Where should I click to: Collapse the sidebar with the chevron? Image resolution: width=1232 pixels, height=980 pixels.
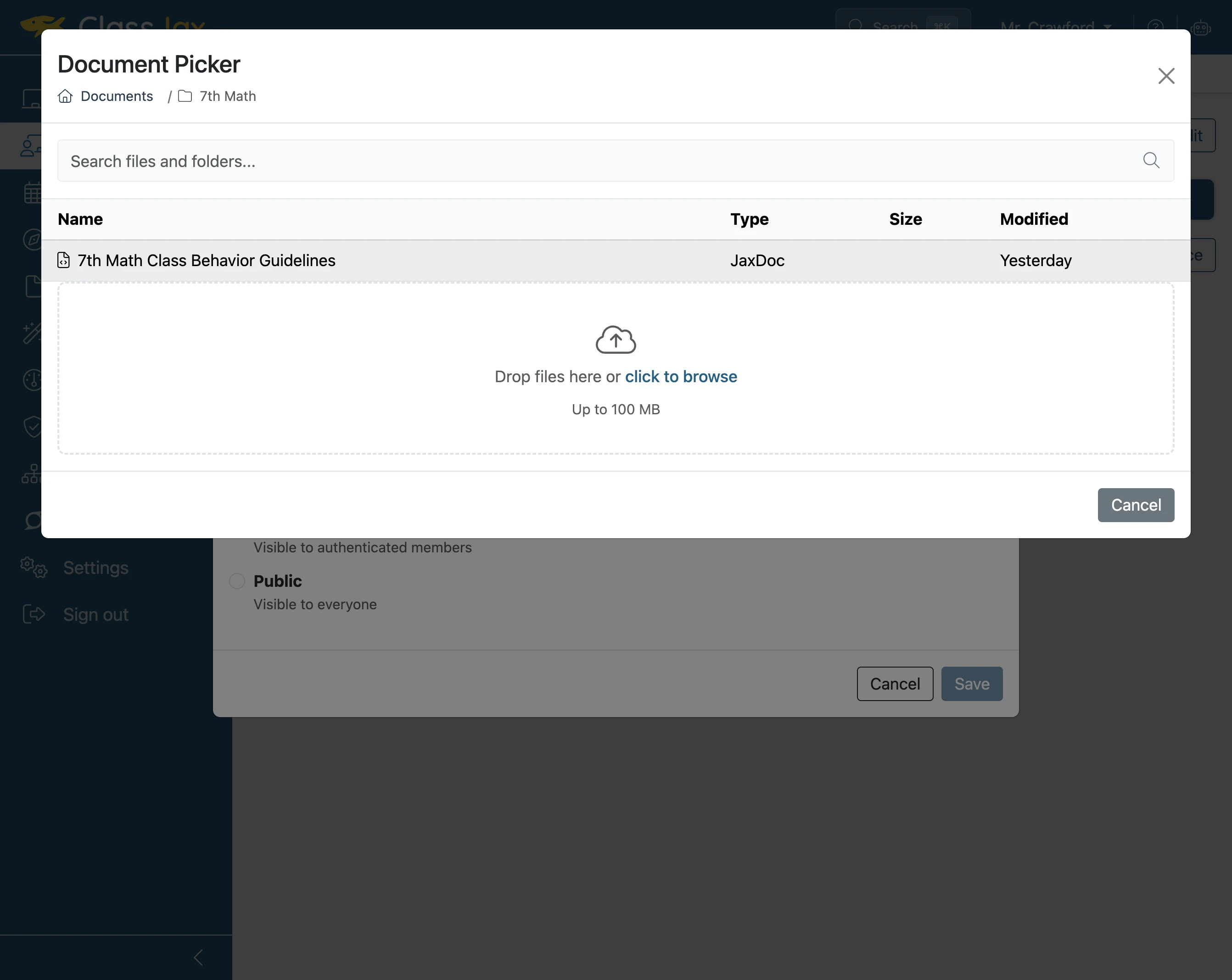tap(198, 958)
